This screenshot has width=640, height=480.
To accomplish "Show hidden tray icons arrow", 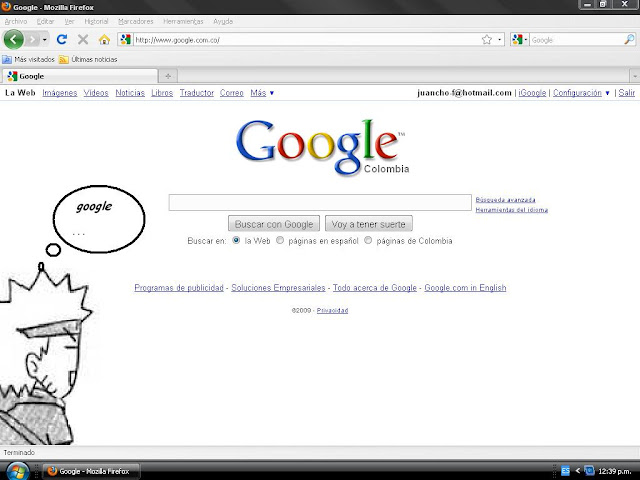I will [577, 471].
